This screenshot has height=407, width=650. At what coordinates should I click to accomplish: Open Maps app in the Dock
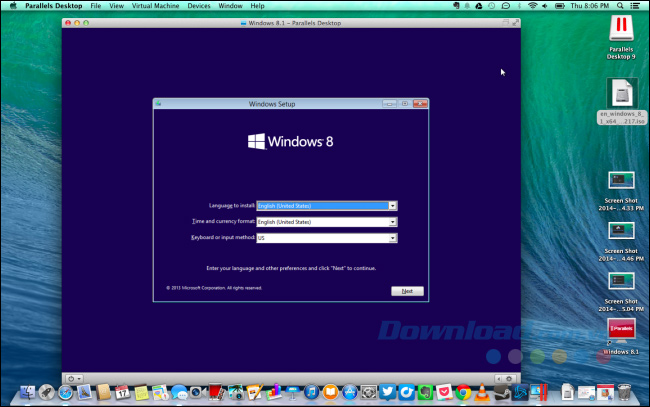[x=160, y=392]
